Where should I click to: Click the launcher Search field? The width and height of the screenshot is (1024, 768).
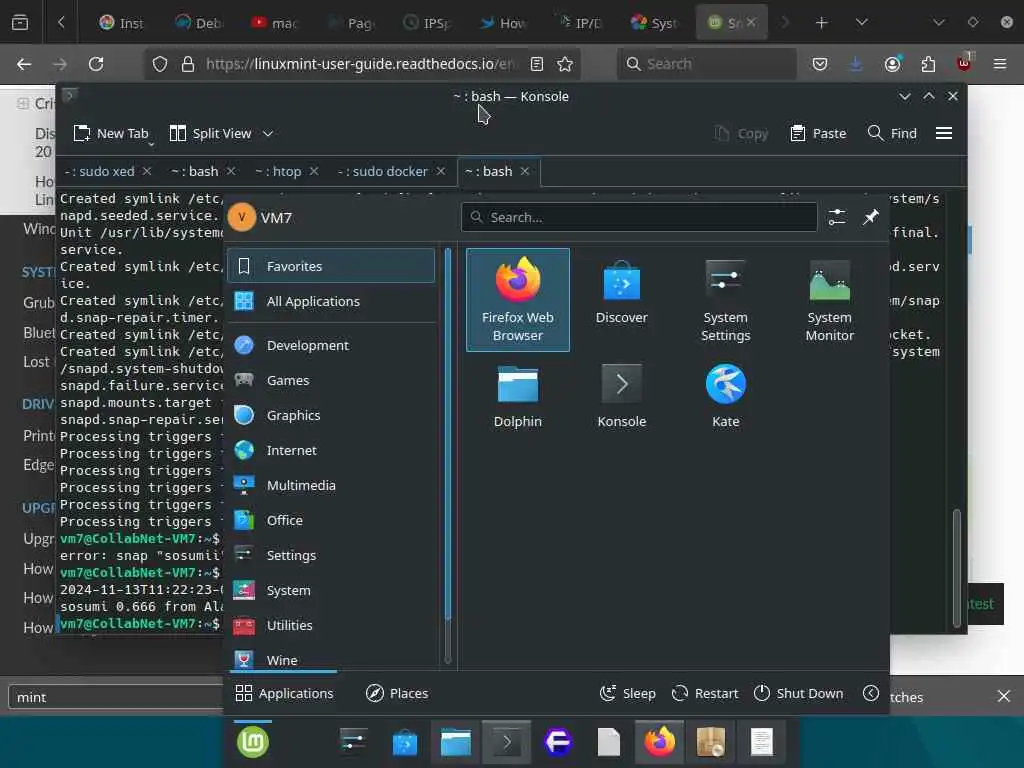[x=639, y=217]
